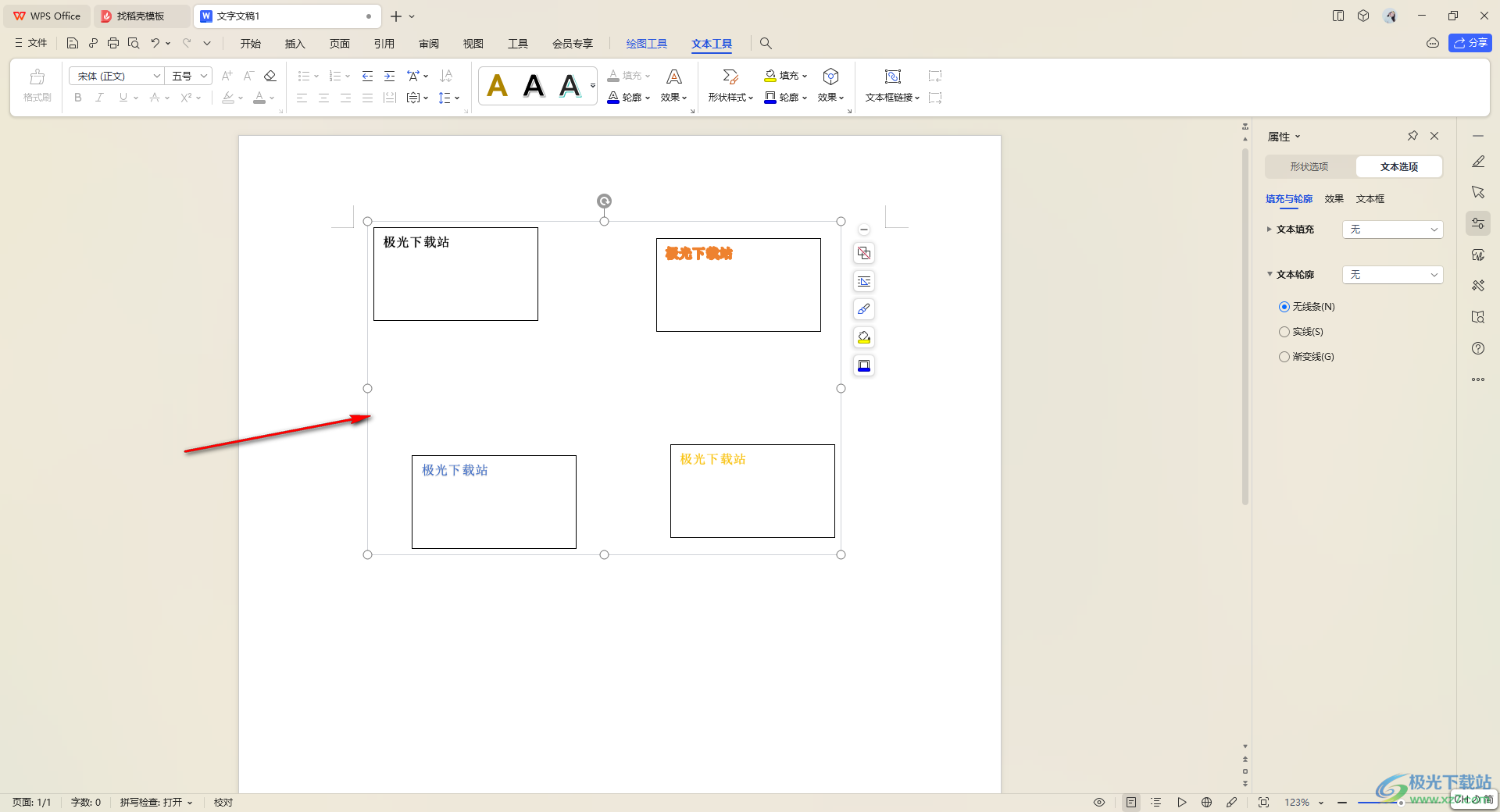Open the Text Outline (文本轮廓) dropdown
1500x812 pixels.
click(1392, 275)
